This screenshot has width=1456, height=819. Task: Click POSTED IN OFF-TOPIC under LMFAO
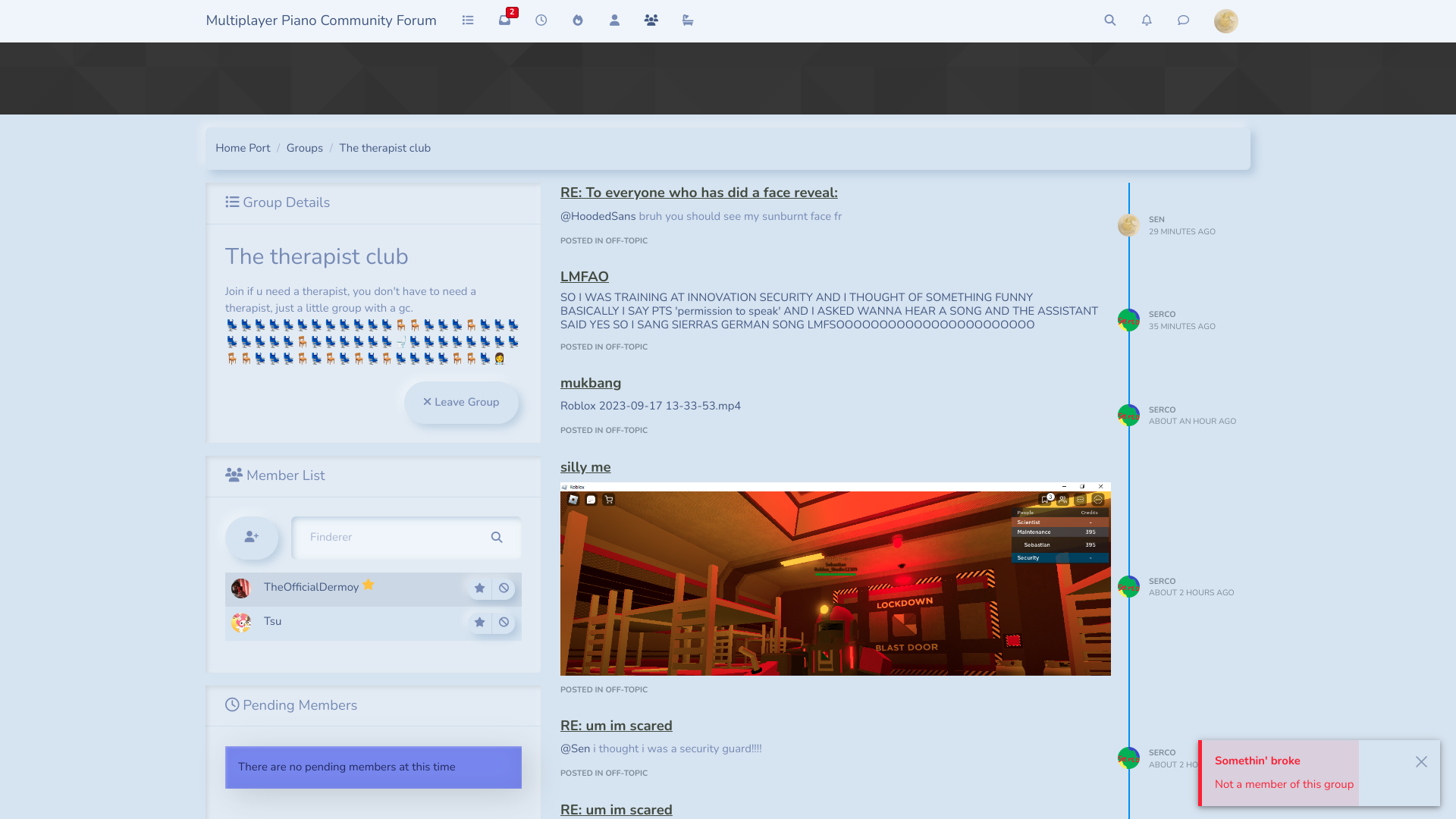[604, 347]
